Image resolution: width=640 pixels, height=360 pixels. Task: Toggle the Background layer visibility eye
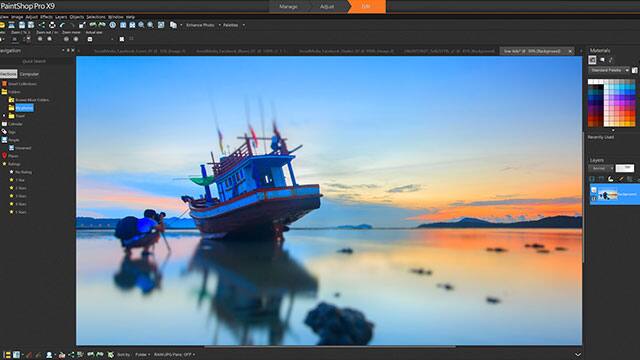pos(594,198)
